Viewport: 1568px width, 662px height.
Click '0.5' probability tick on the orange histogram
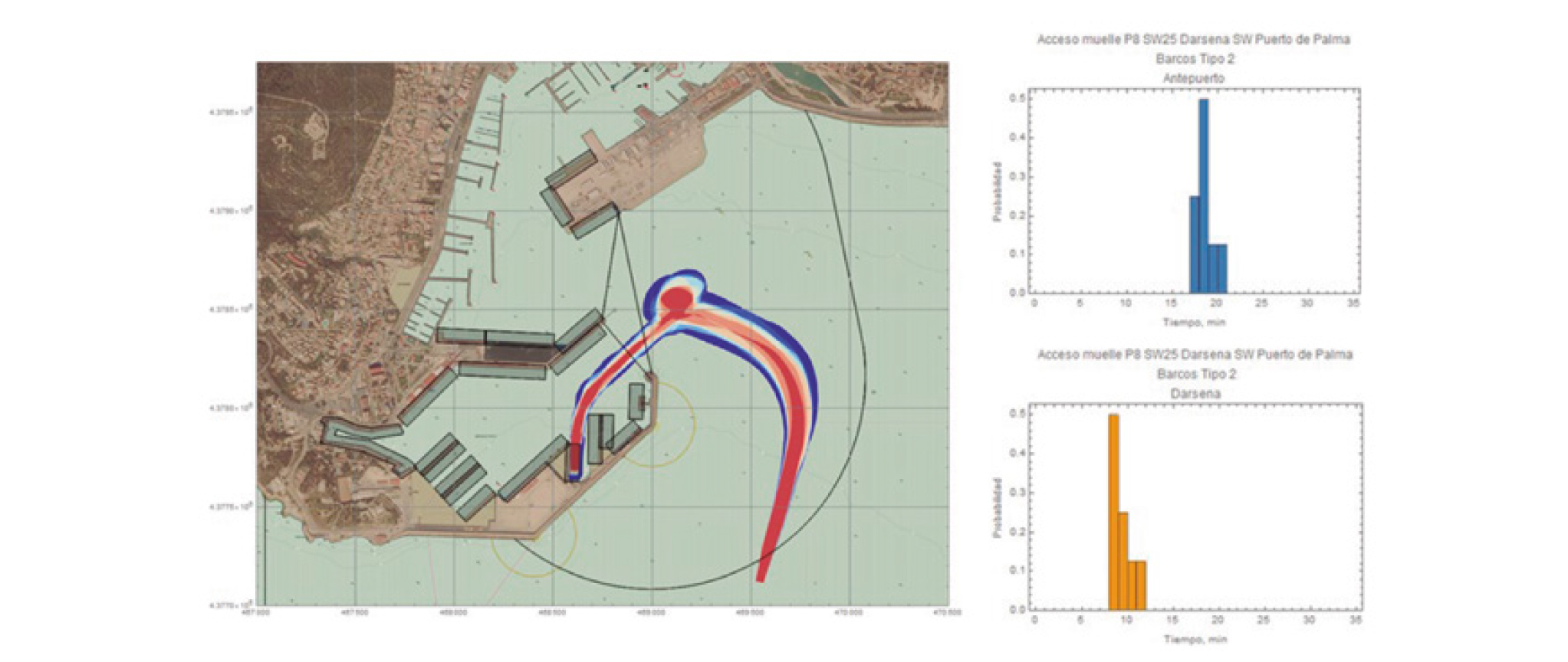1017,414
